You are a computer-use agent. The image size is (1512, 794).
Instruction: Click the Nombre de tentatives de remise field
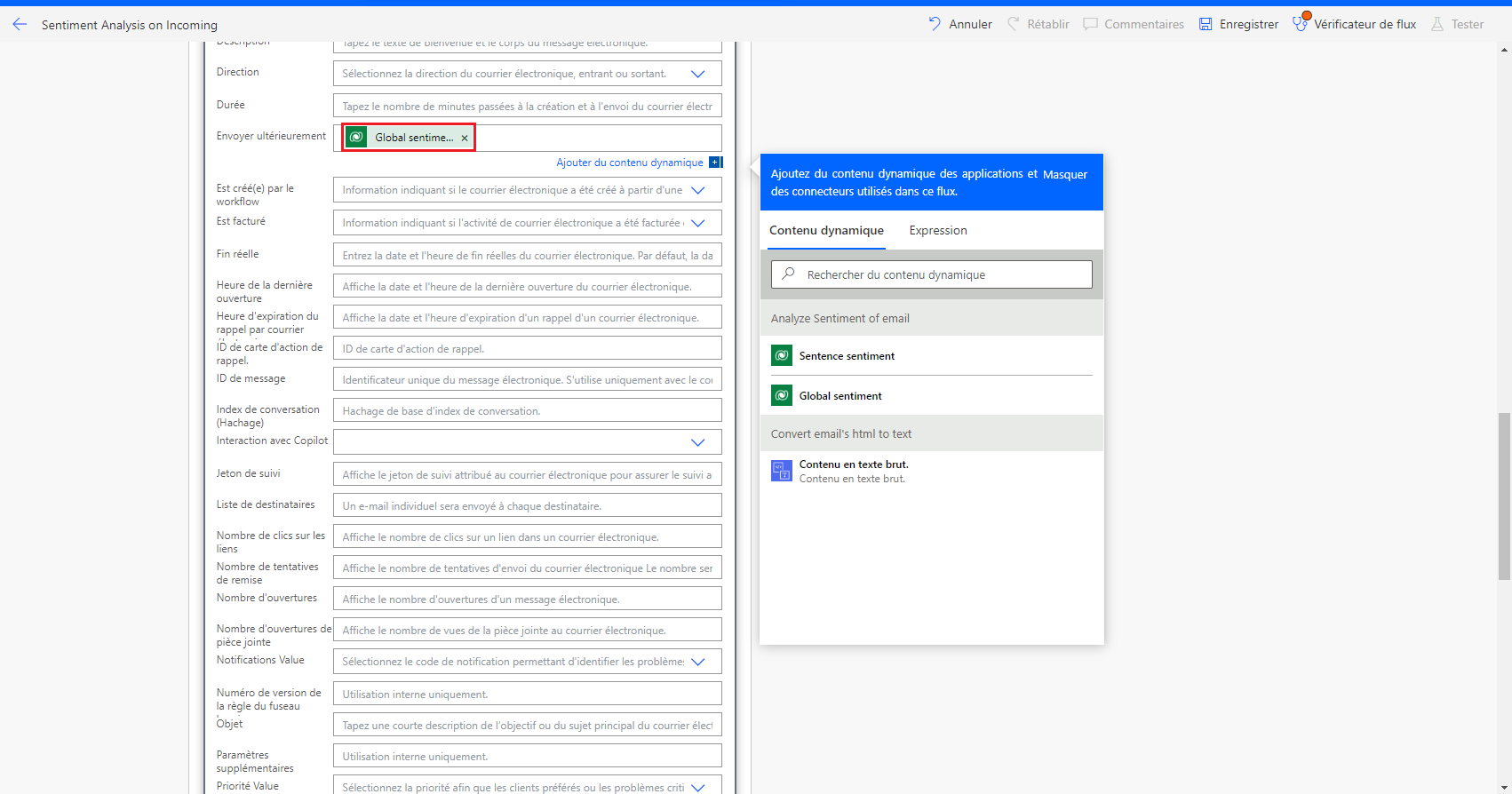pyautogui.click(x=527, y=568)
